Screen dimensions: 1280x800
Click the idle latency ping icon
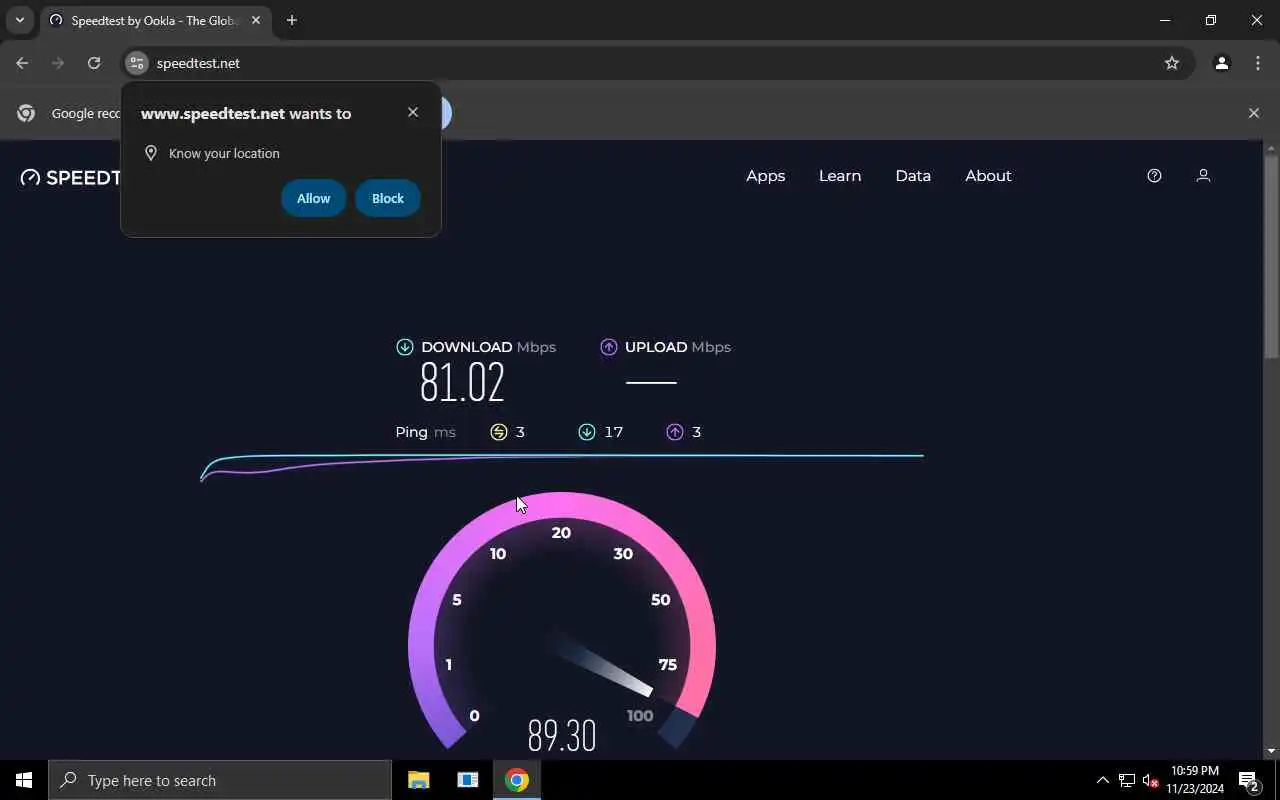tap(499, 432)
